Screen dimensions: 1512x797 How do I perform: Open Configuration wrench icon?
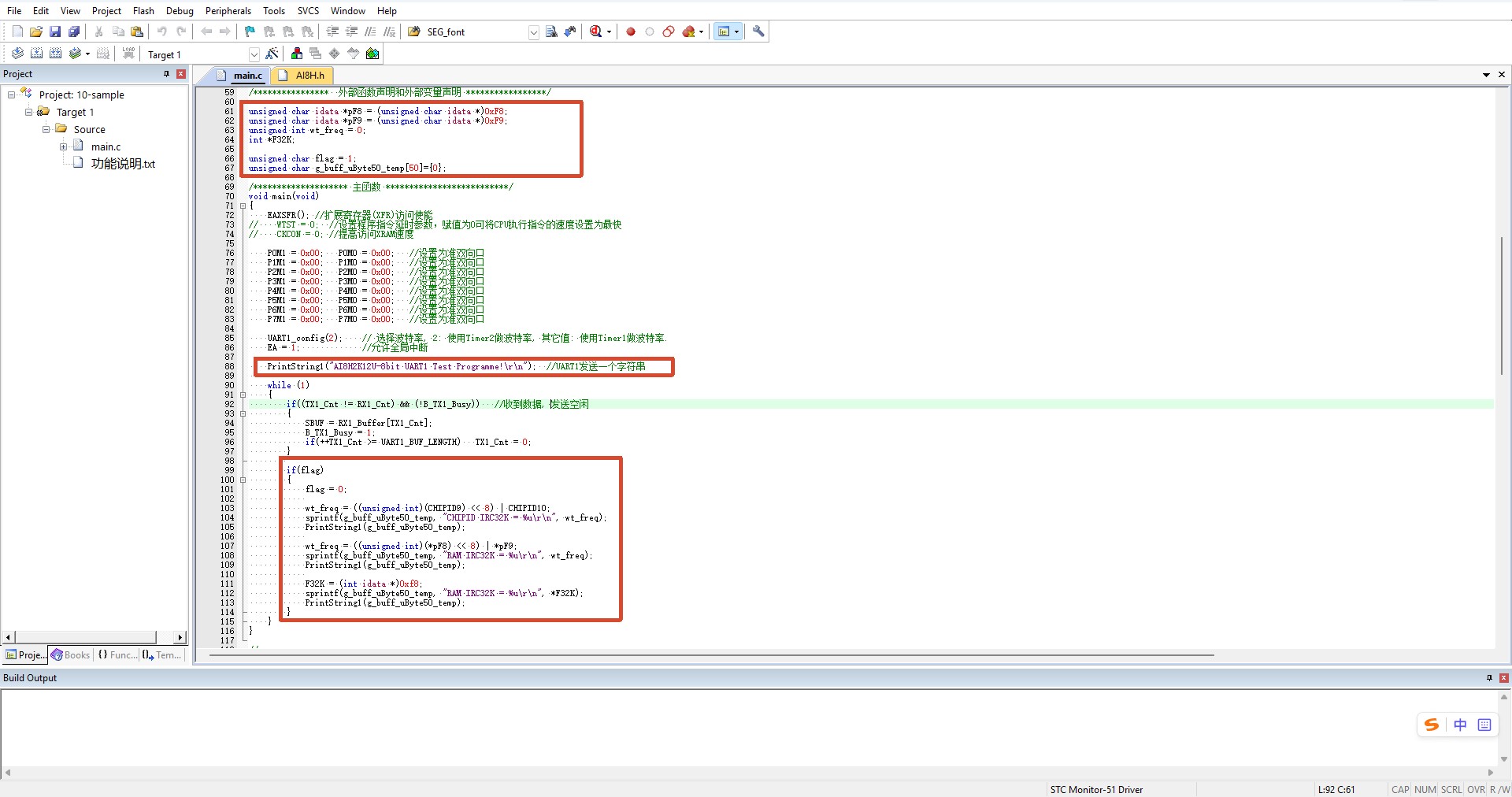click(x=758, y=32)
